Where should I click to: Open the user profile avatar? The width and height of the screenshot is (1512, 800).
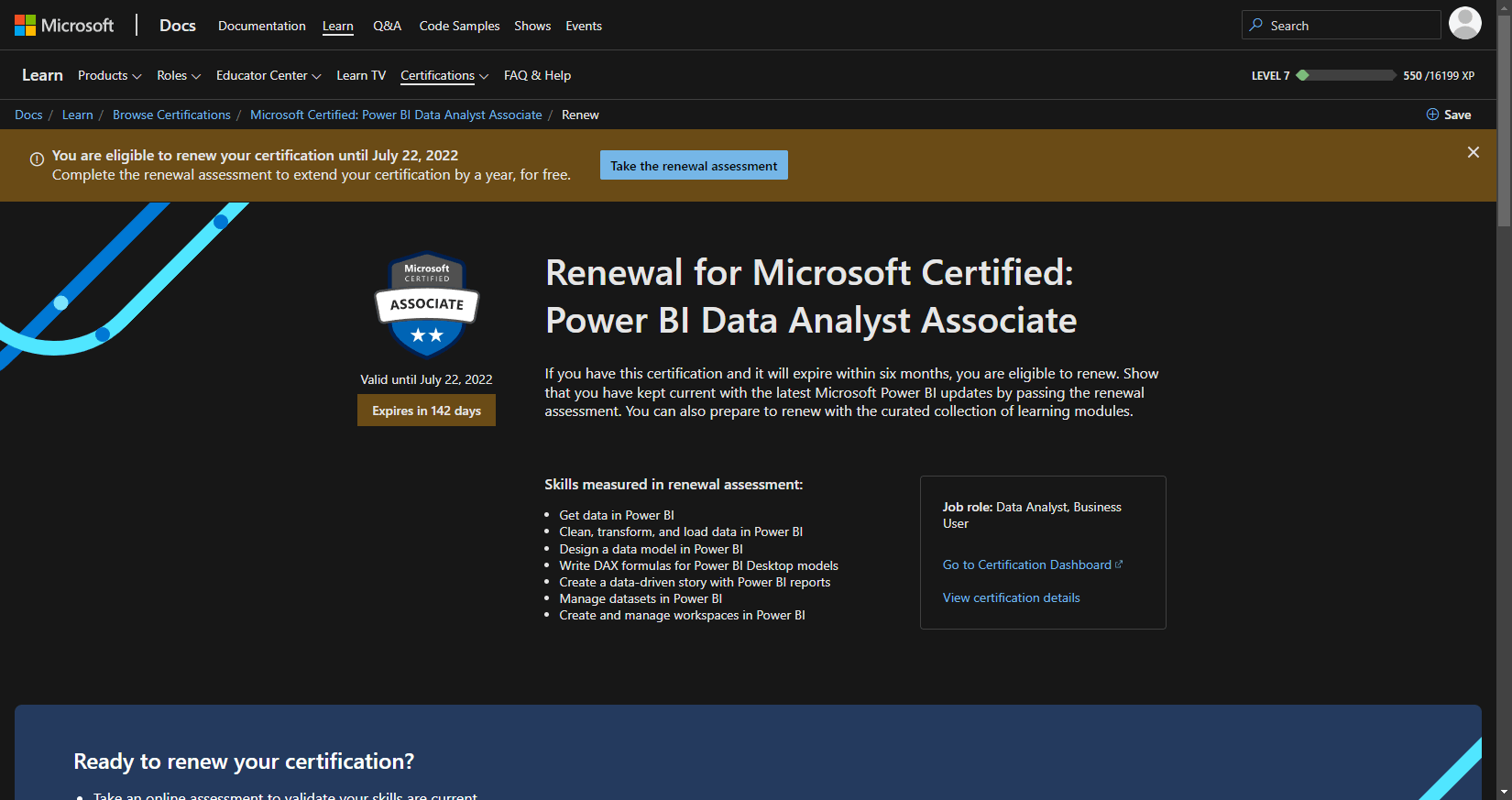point(1464,24)
